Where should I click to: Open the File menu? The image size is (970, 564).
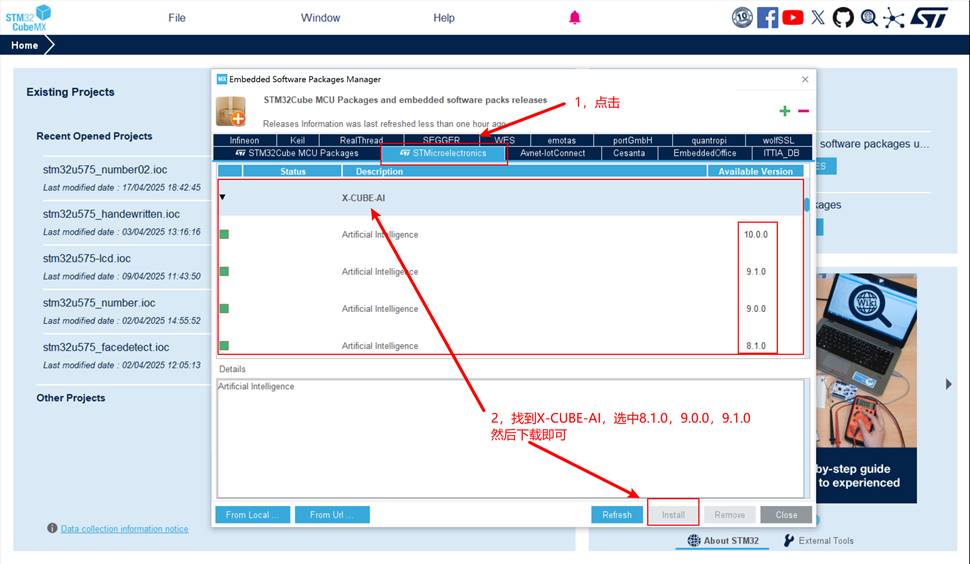177,18
